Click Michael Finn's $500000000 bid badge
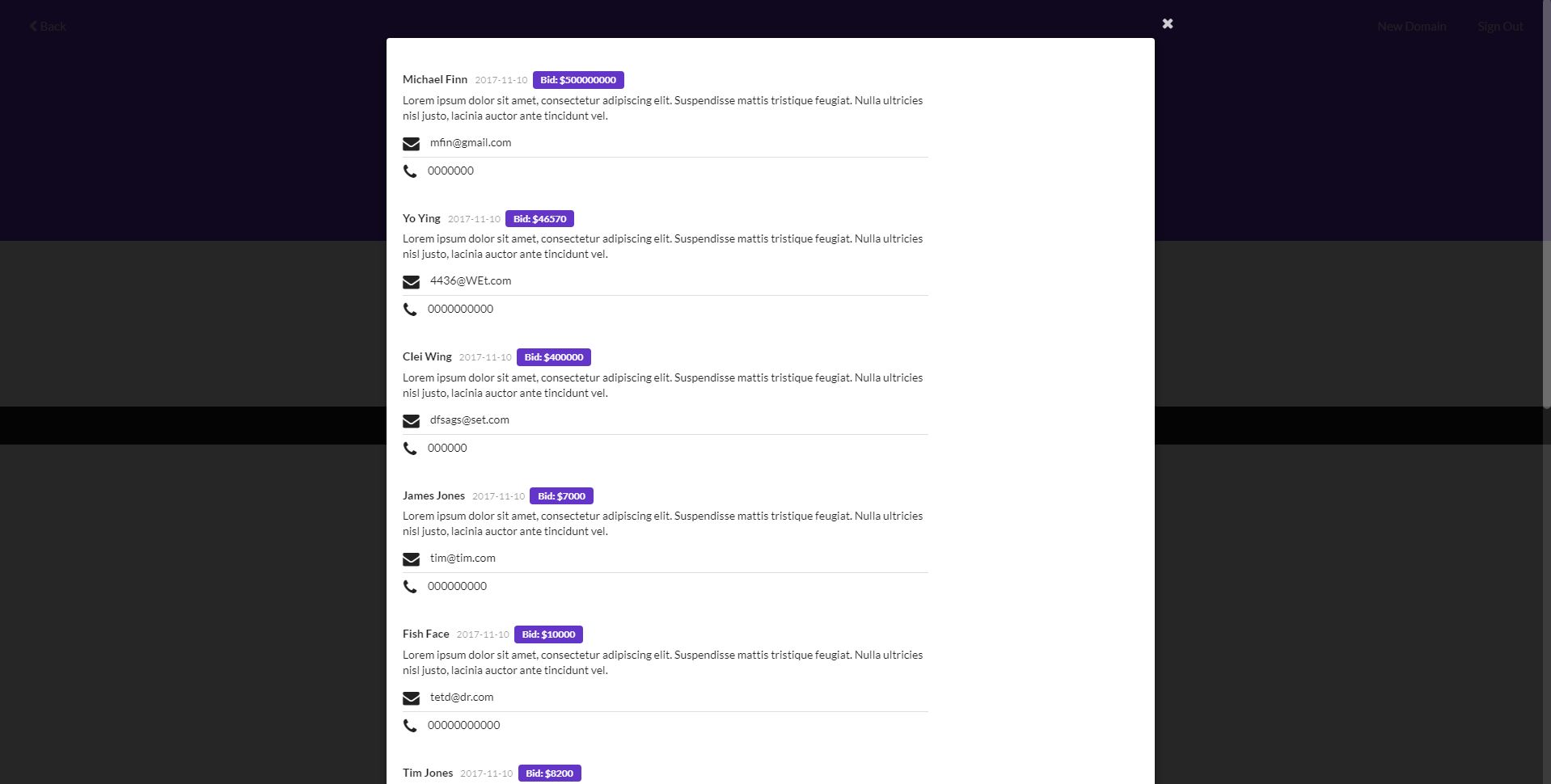This screenshot has height=784, width=1551. [x=578, y=80]
